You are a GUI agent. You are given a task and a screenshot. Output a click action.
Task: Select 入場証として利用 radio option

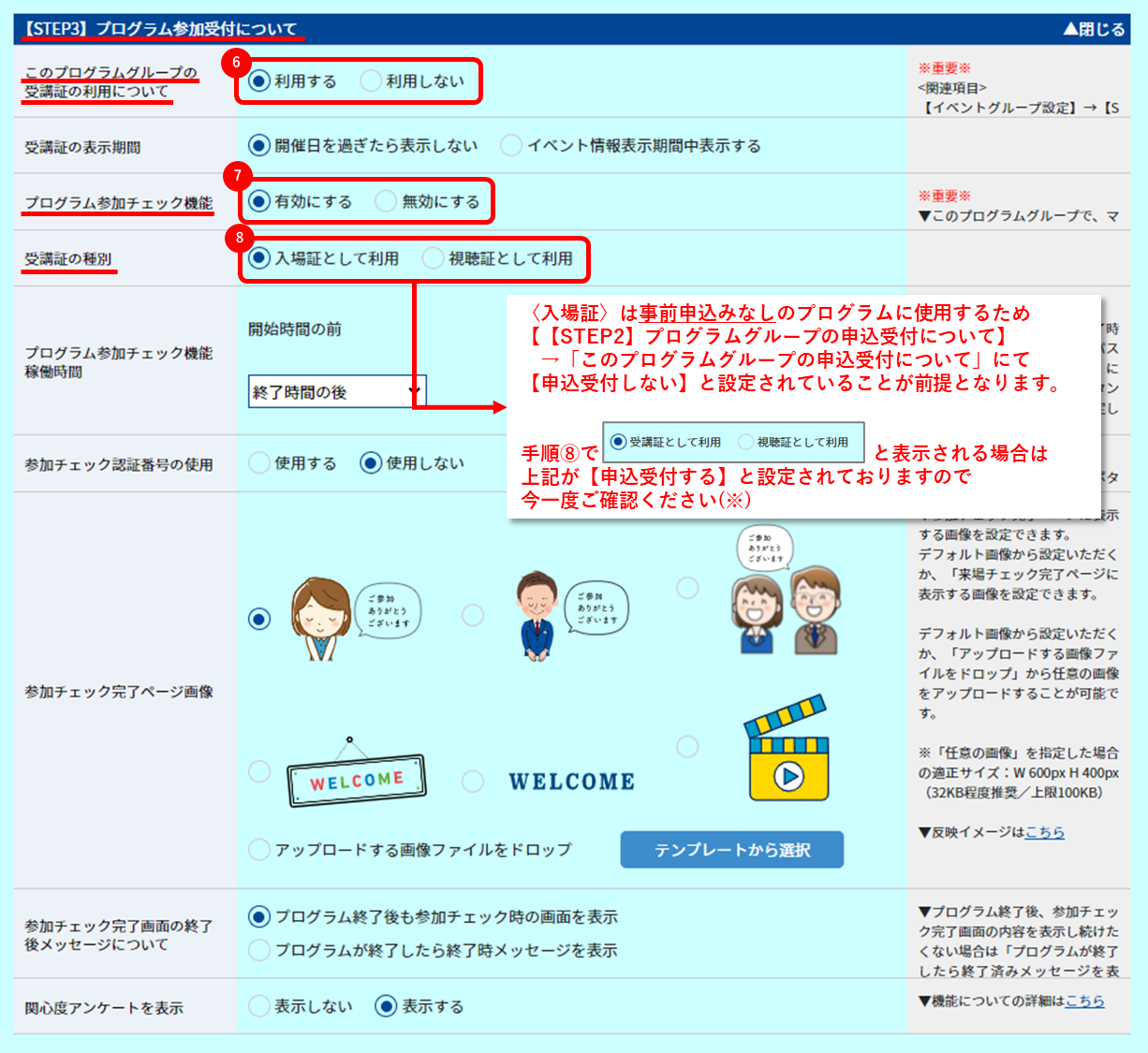click(259, 257)
